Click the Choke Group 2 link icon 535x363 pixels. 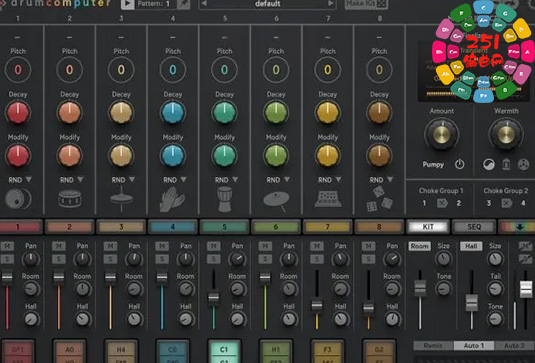[507, 203]
